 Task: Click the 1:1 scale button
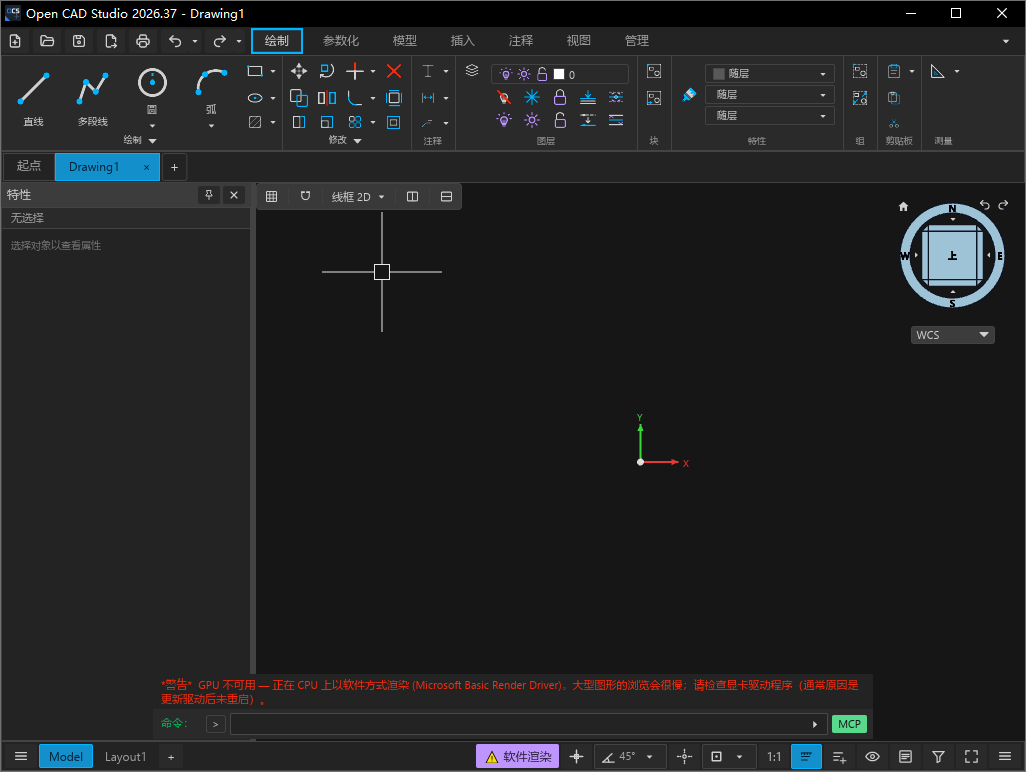(774, 757)
